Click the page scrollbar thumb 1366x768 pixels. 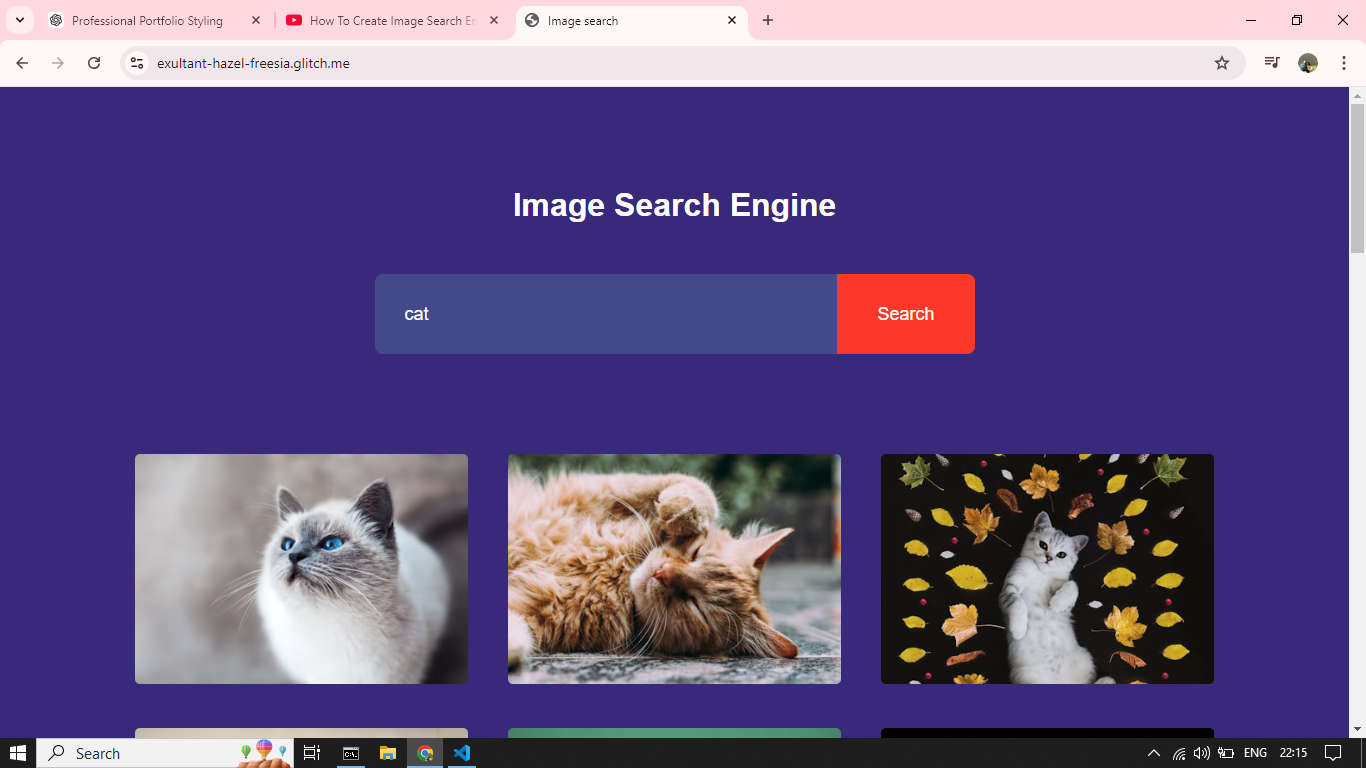[x=1358, y=178]
